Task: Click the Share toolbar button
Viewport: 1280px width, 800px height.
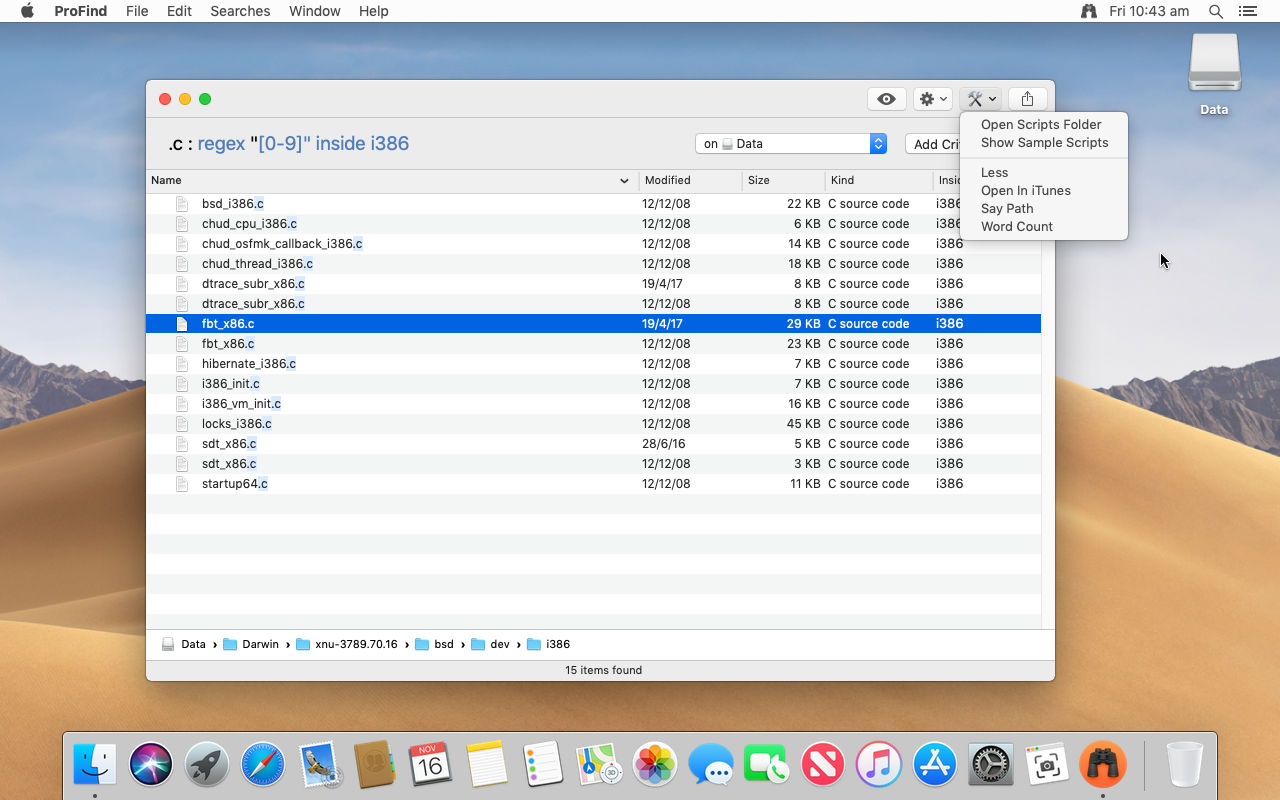Action: 1027,99
